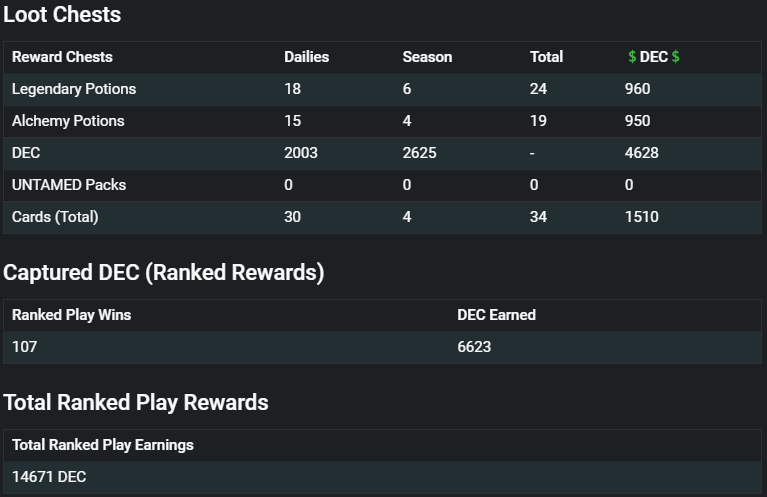Click the DEC dailies value 2003
The width and height of the screenshot is (767, 497).
click(x=301, y=153)
